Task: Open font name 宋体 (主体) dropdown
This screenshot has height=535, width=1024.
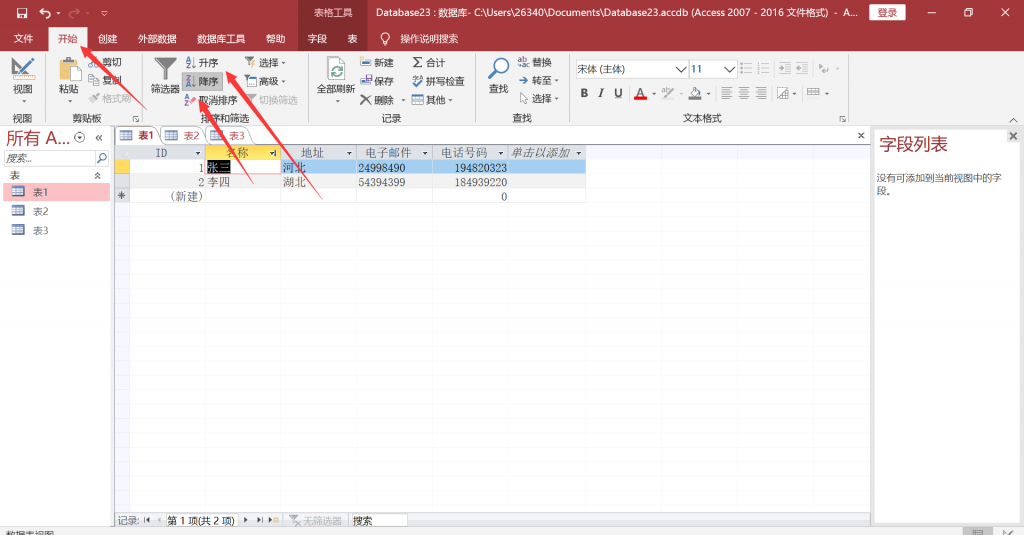Action: click(680, 69)
